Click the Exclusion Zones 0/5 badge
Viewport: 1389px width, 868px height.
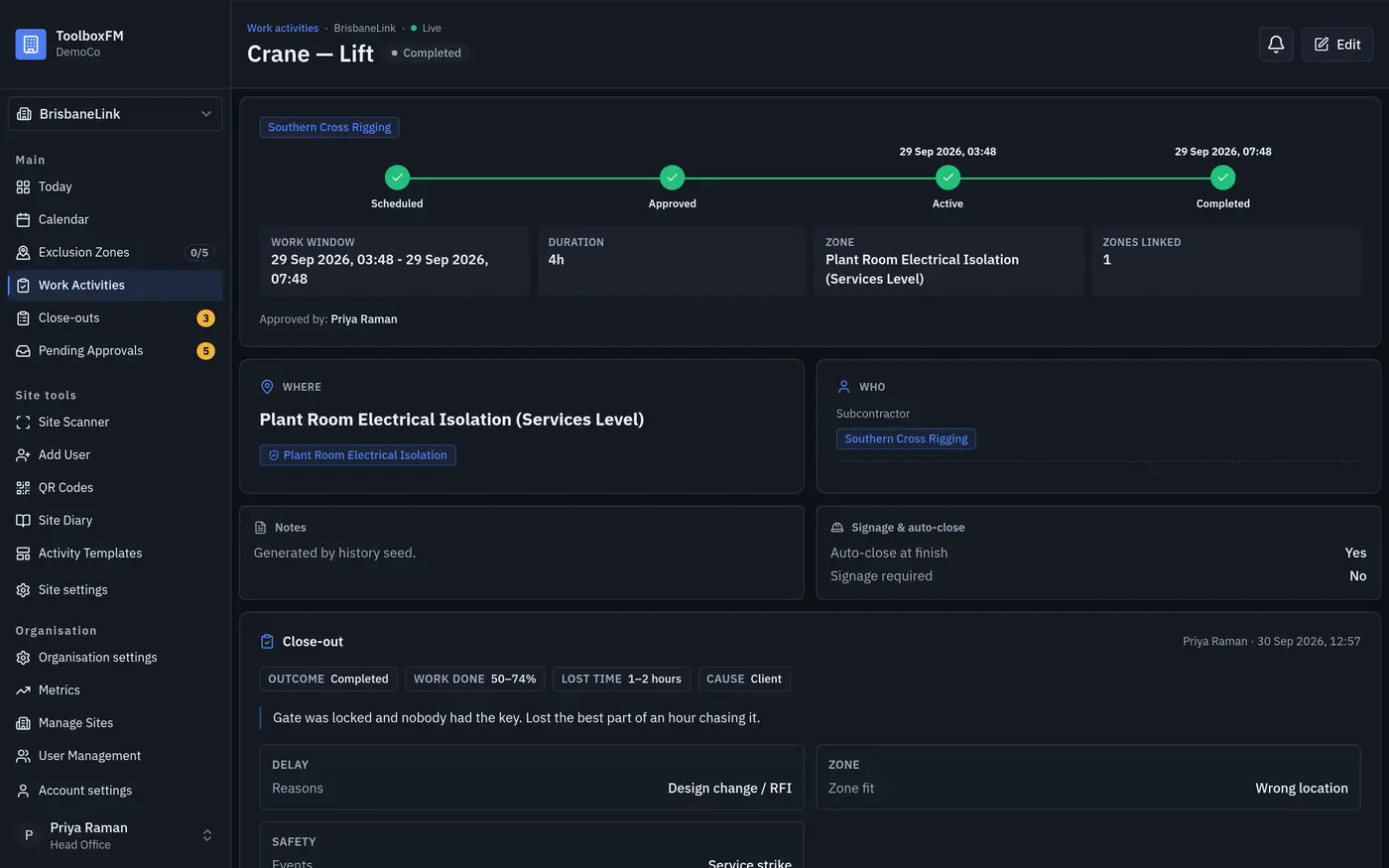point(199,253)
